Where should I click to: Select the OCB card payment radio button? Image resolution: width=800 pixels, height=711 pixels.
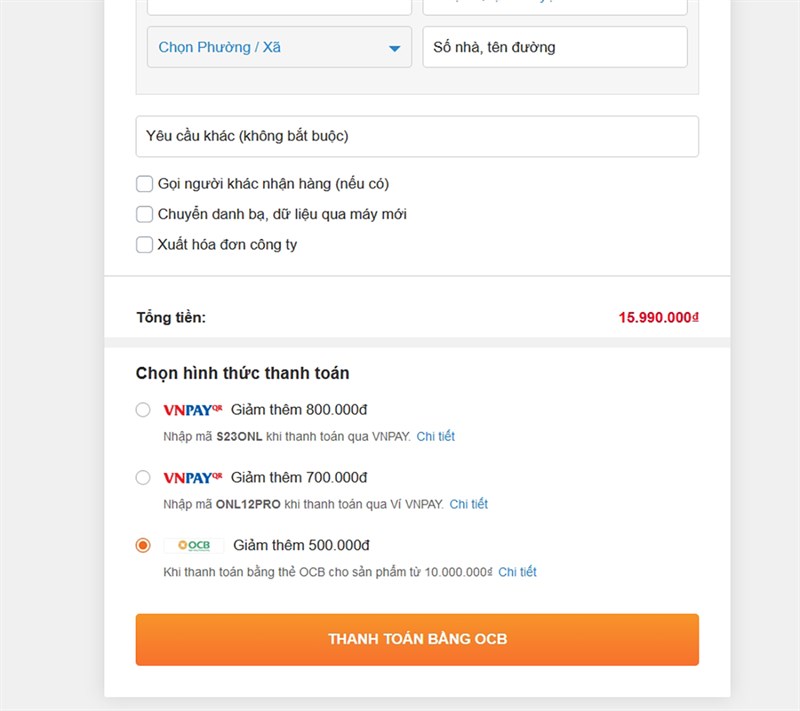pos(143,545)
